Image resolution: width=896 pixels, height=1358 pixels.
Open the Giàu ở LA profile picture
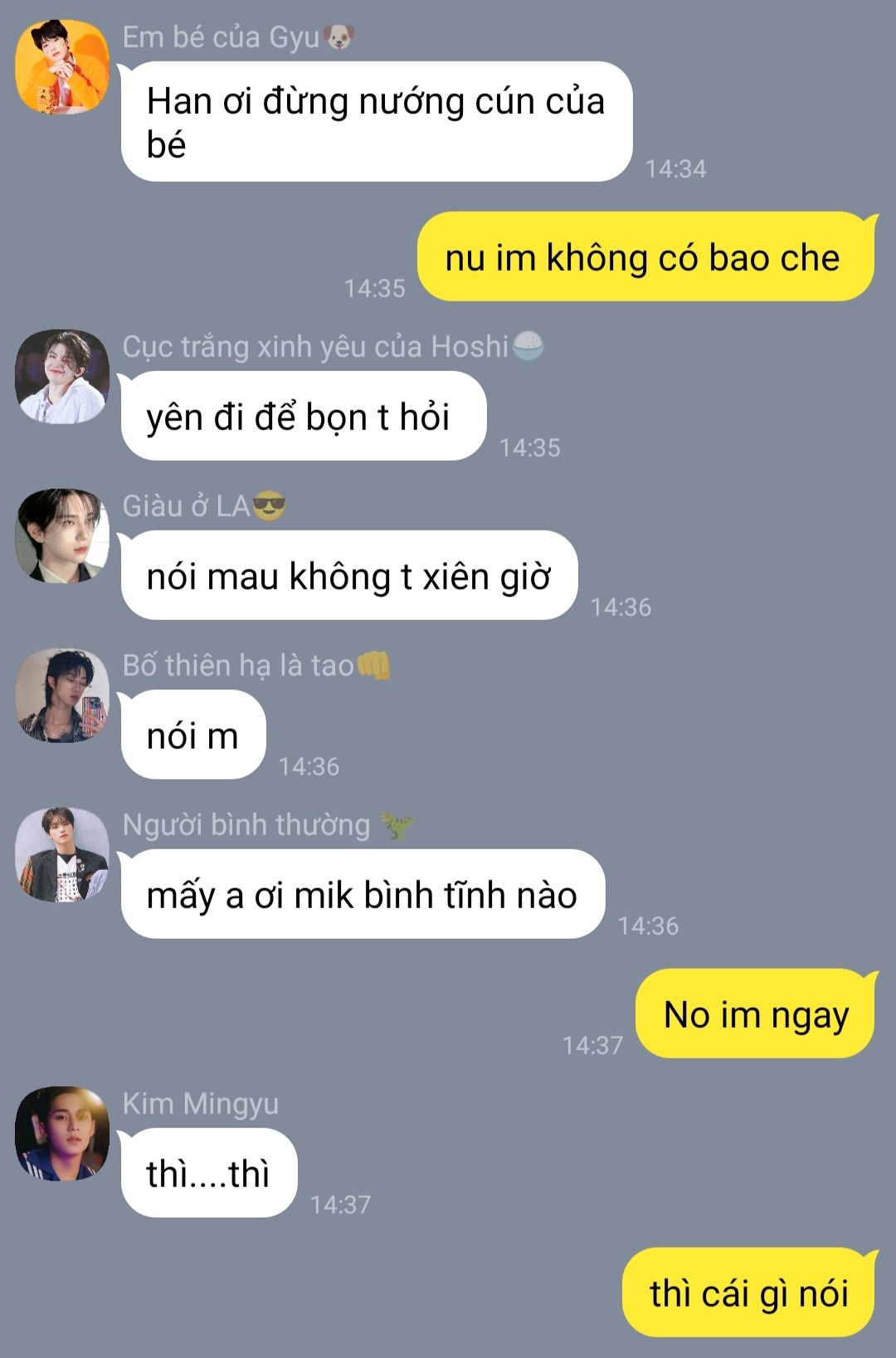tap(62, 535)
